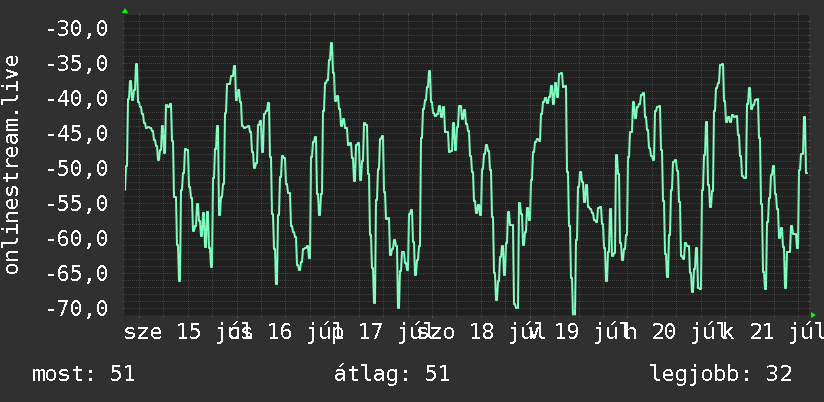Click the -40,0 Y-axis label
Viewport: 824px width, 402px height.
[77, 99]
